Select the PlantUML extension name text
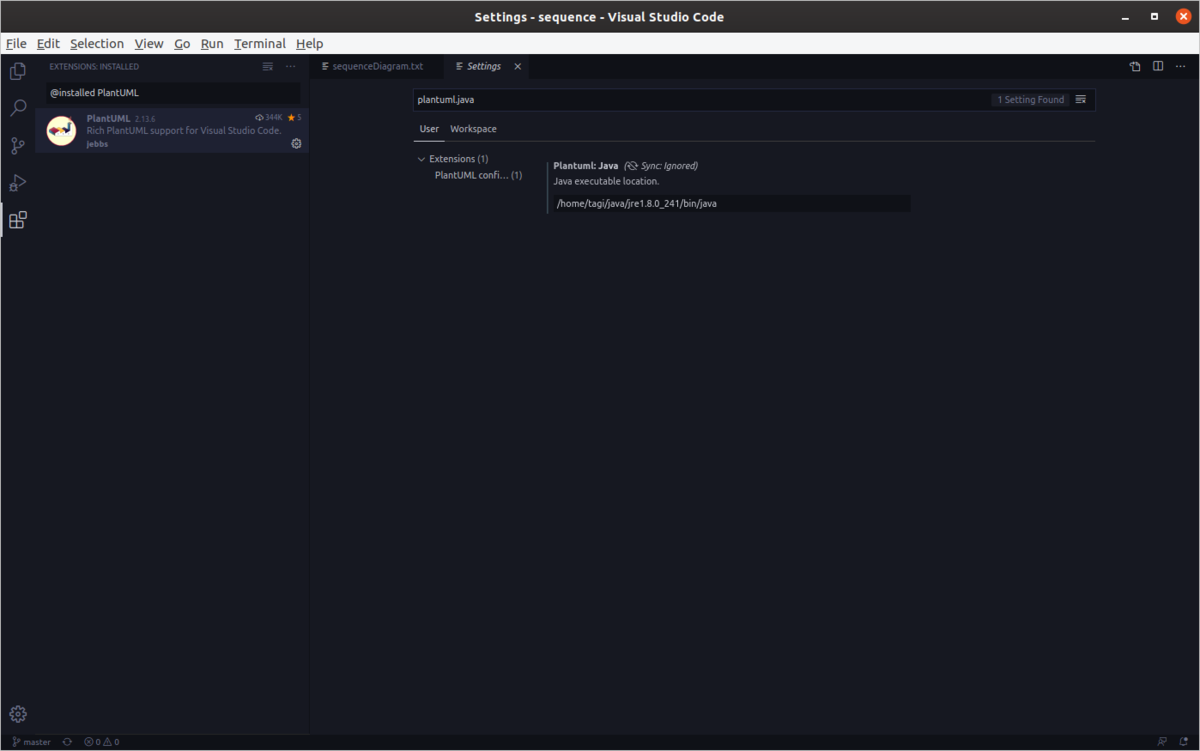The height and width of the screenshot is (751, 1200). click(x=109, y=118)
